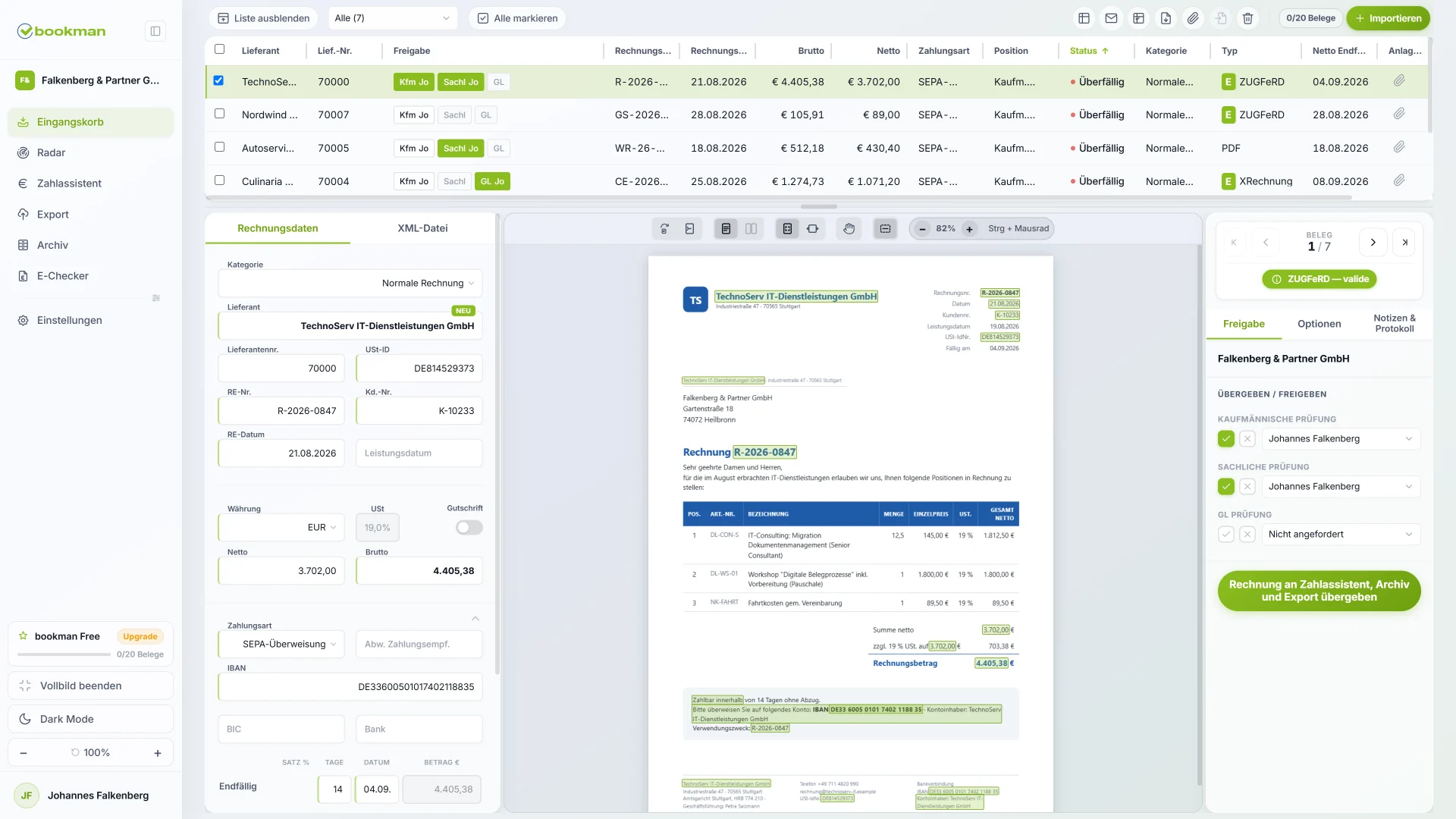Viewport: 1456px width, 819px height.
Task: Open the Währung EUR dropdown
Action: [281, 528]
